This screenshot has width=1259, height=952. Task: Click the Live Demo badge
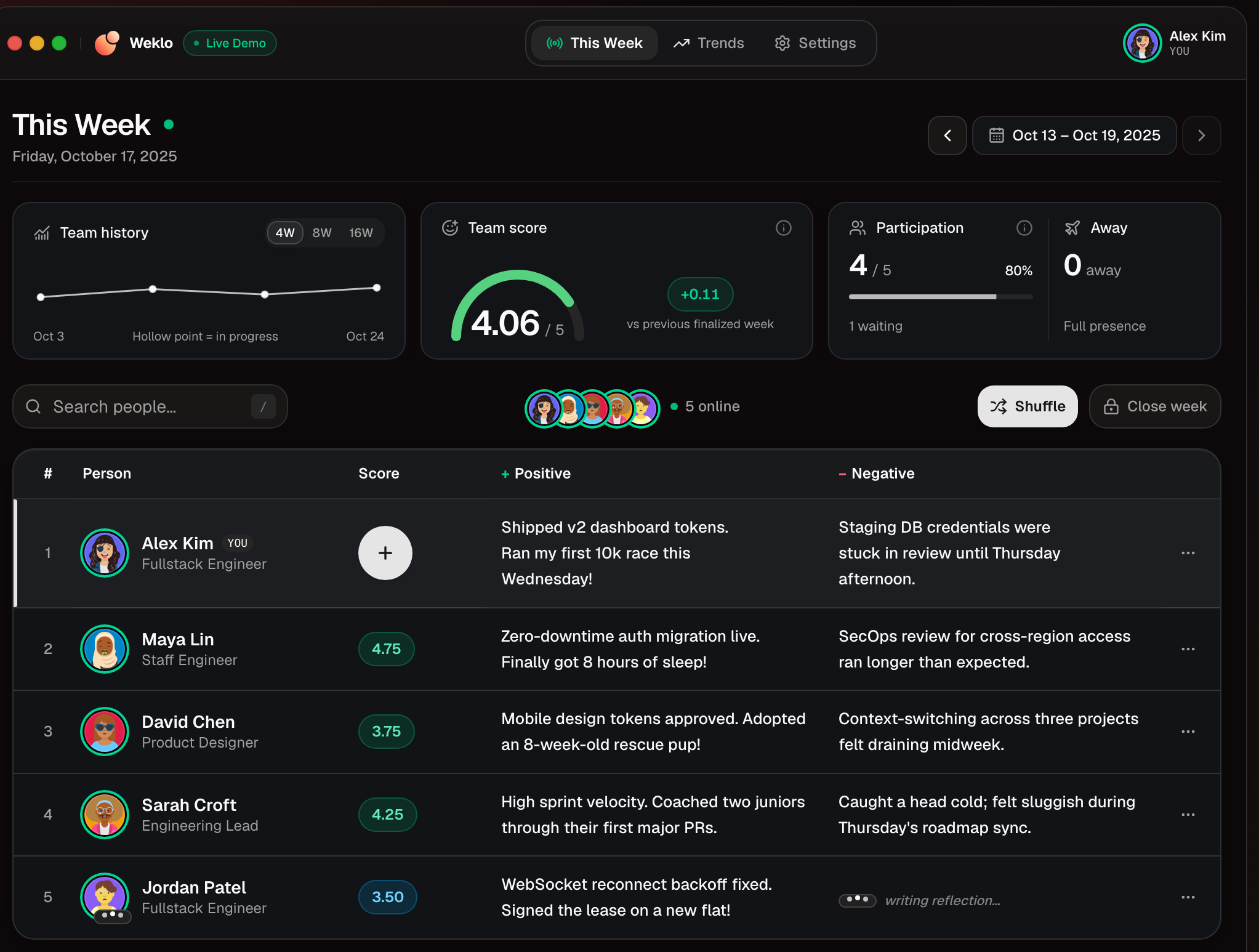click(x=230, y=43)
